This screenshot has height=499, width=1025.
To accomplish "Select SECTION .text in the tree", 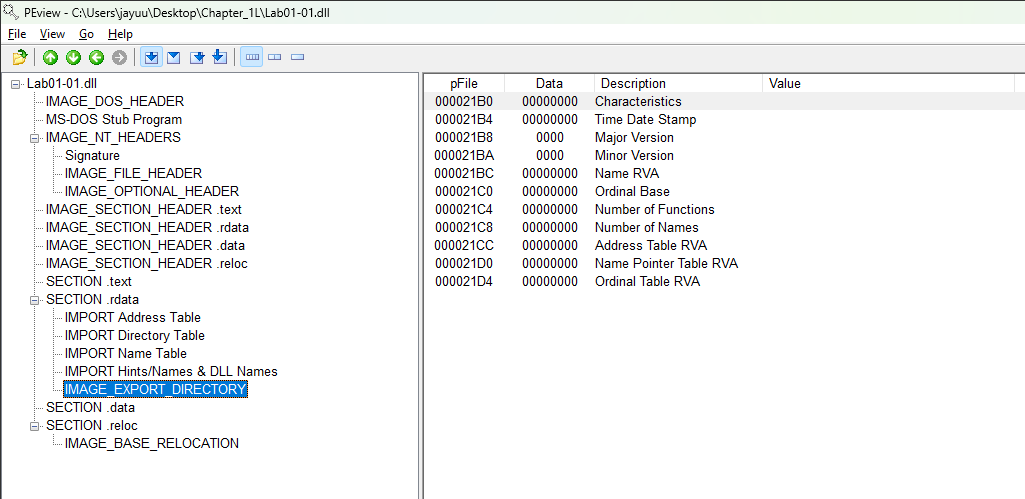I will (89, 281).
